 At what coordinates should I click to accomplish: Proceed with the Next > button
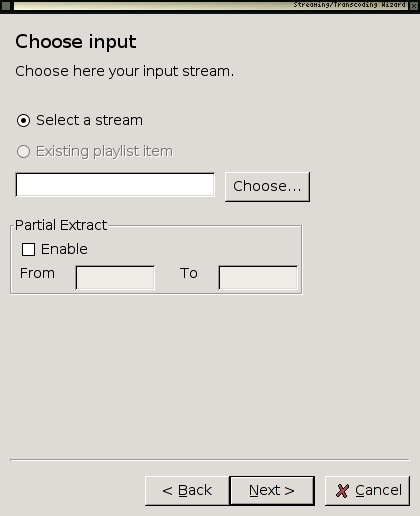click(x=272, y=491)
